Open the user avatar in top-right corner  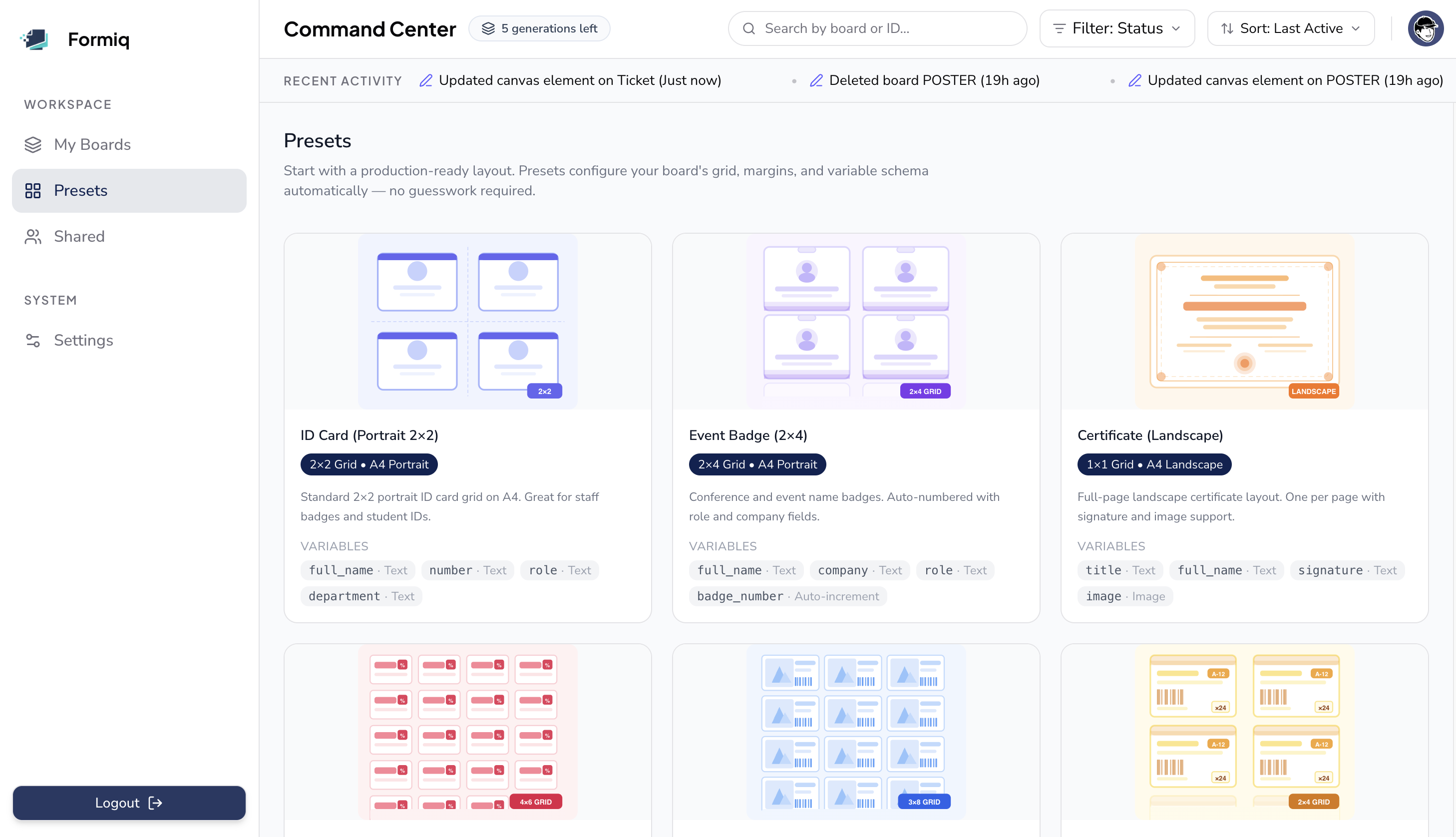click(1426, 27)
